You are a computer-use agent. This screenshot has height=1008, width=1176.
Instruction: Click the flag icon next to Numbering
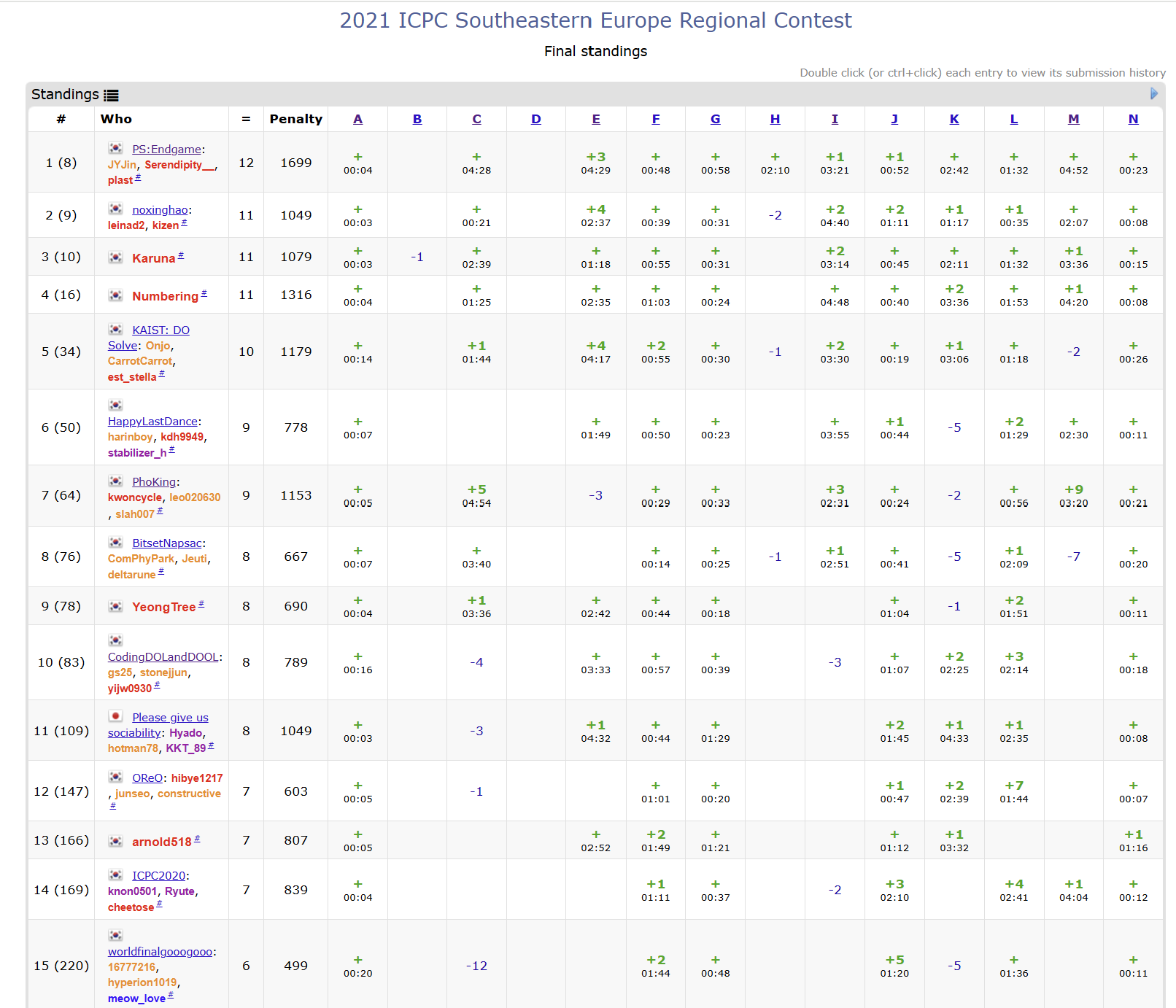click(x=116, y=295)
